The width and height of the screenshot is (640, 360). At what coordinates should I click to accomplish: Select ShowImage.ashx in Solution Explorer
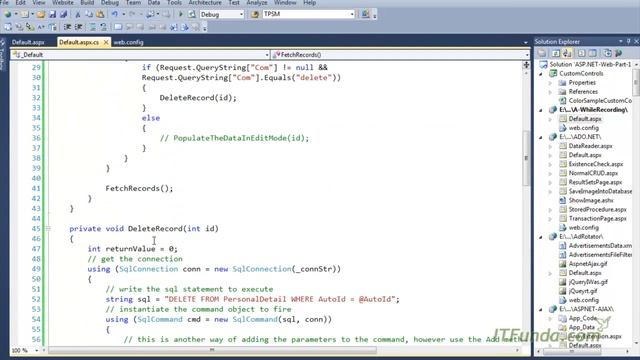pos(591,200)
